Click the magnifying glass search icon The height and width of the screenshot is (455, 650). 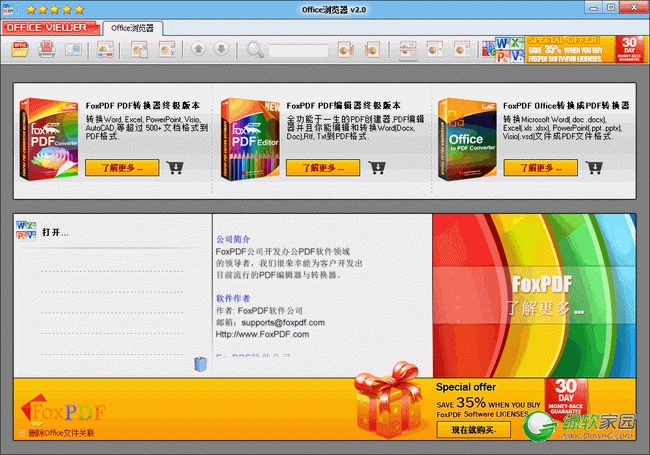click(x=255, y=50)
